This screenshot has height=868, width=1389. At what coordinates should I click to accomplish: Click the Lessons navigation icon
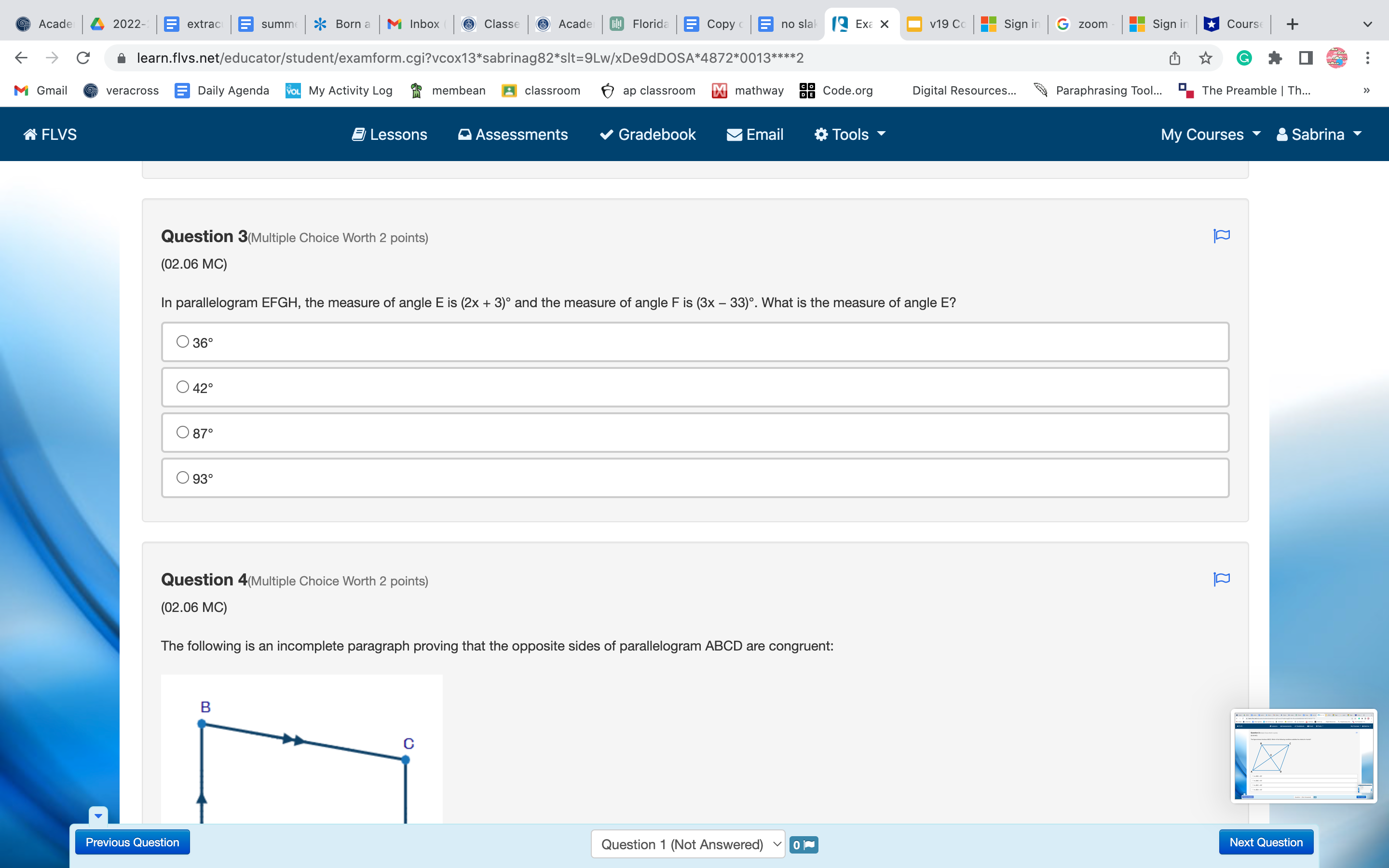(359, 134)
